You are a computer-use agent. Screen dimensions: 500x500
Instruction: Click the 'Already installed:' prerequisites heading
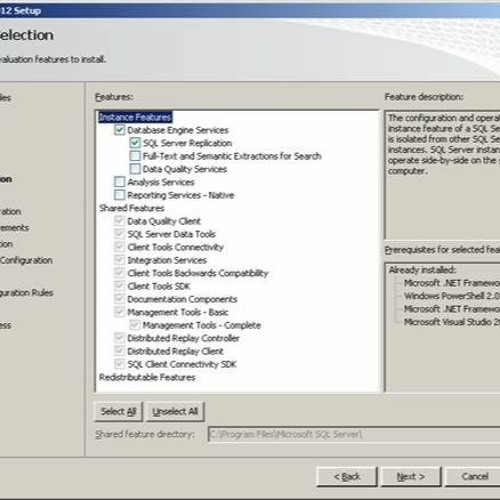[422, 270]
